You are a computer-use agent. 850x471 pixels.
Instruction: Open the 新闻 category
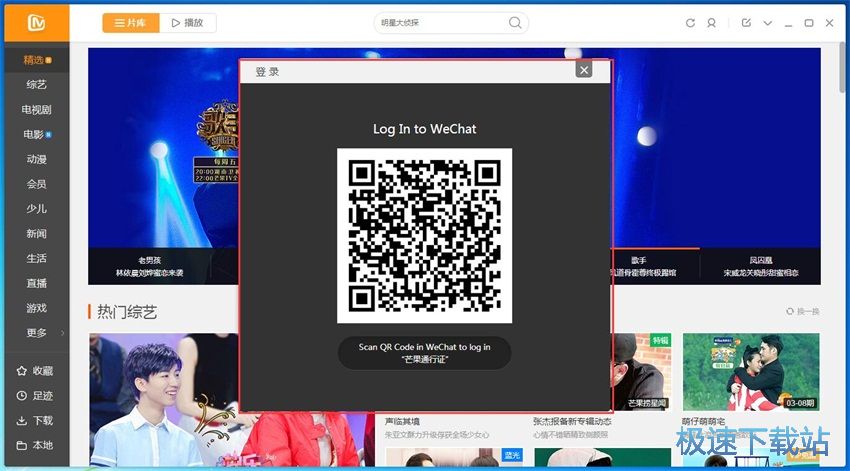37,234
